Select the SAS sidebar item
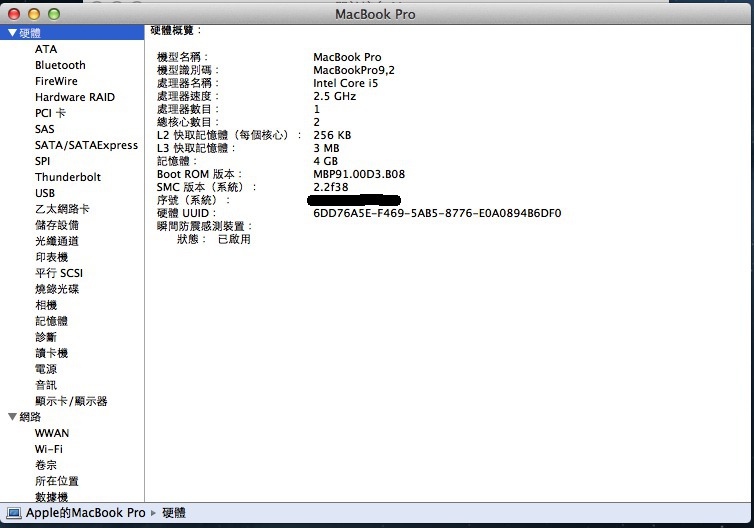 (45, 129)
